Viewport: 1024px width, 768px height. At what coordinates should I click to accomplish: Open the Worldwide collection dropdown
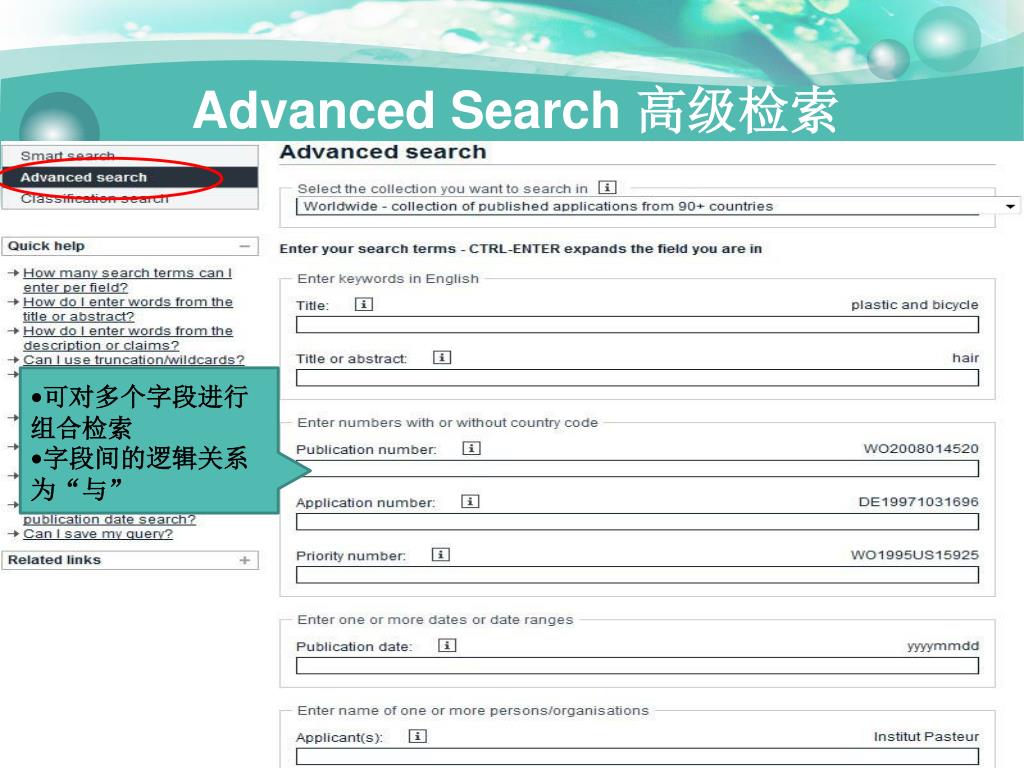656,206
